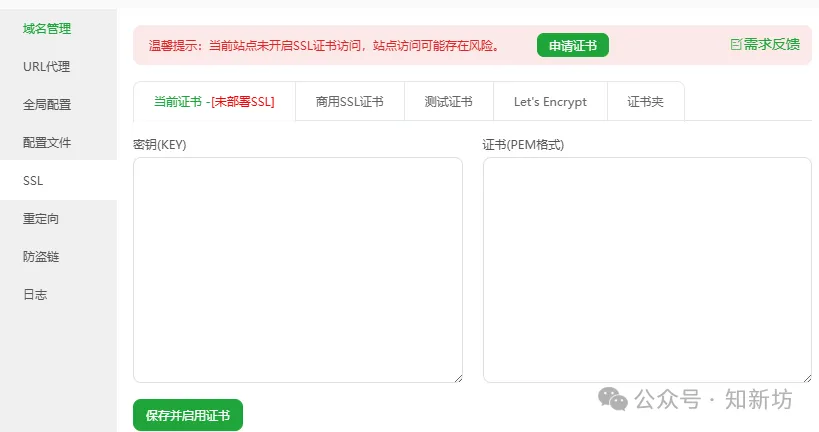Go to 全局配置 settings

47,104
